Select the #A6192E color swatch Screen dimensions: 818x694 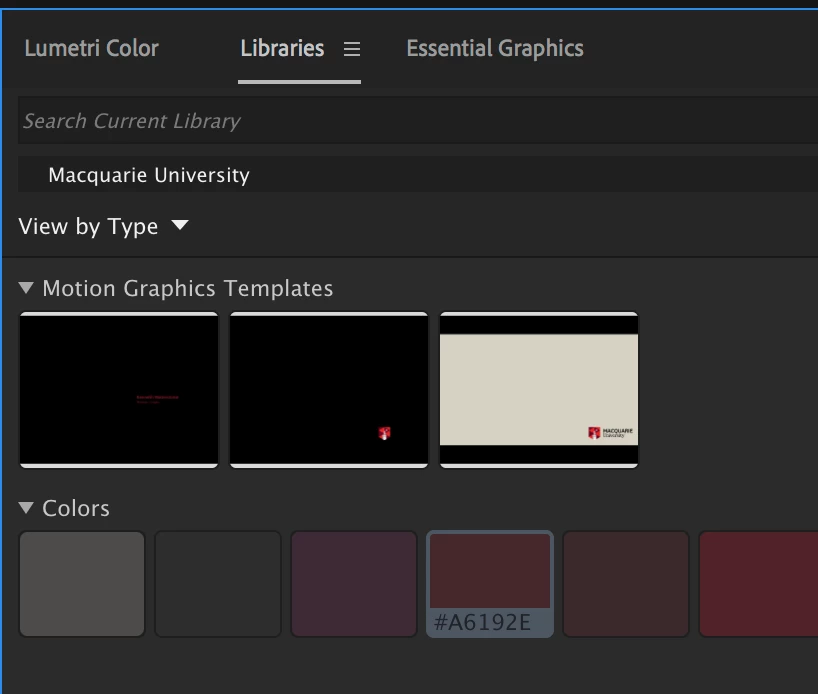tap(490, 584)
